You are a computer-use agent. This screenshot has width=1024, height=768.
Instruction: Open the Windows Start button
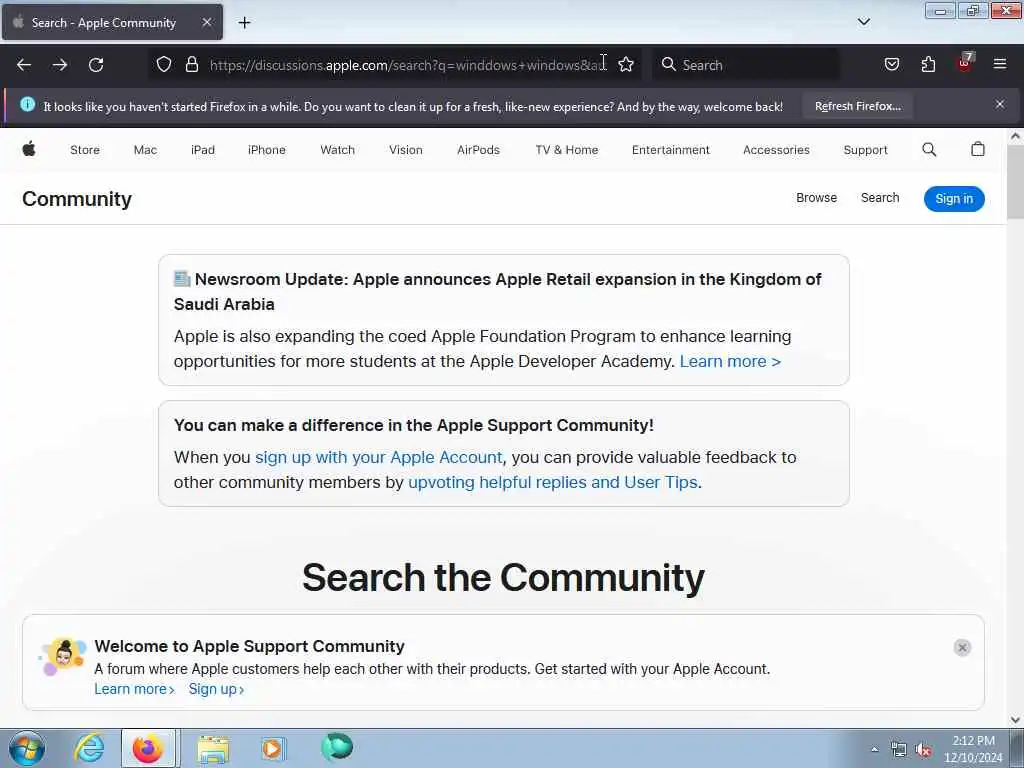click(27, 748)
